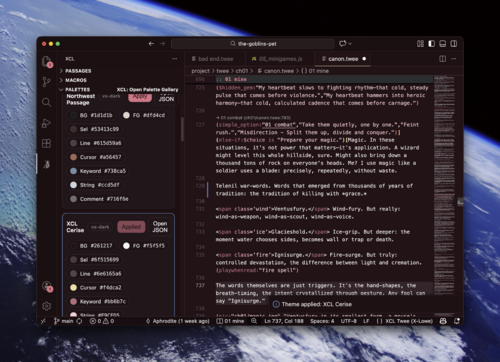Click the Cursor #f4dca2 color chip
This screenshot has height=362, width=500.
(x=96, y=287)
